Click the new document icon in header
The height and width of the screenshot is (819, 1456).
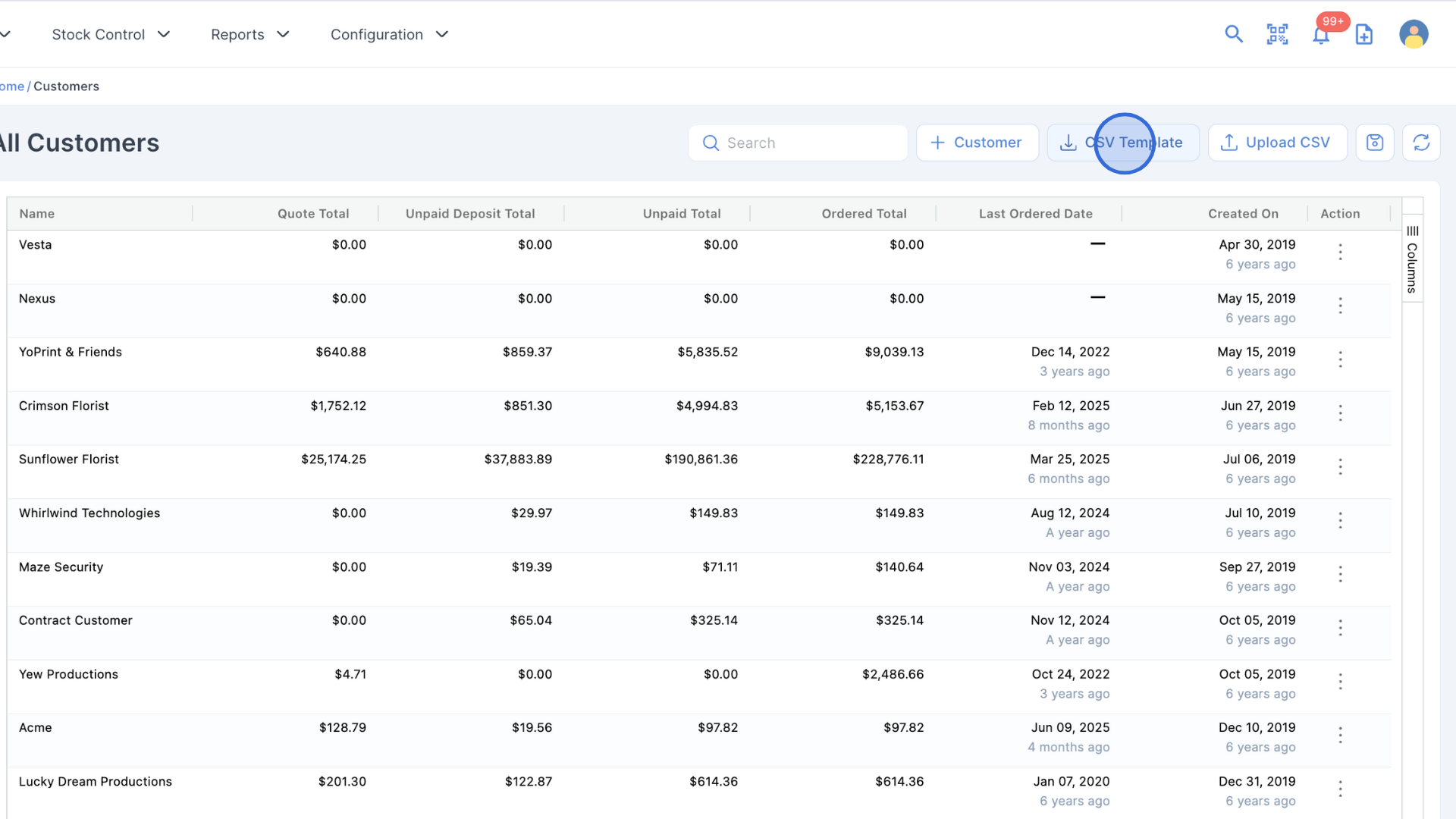1364,34
